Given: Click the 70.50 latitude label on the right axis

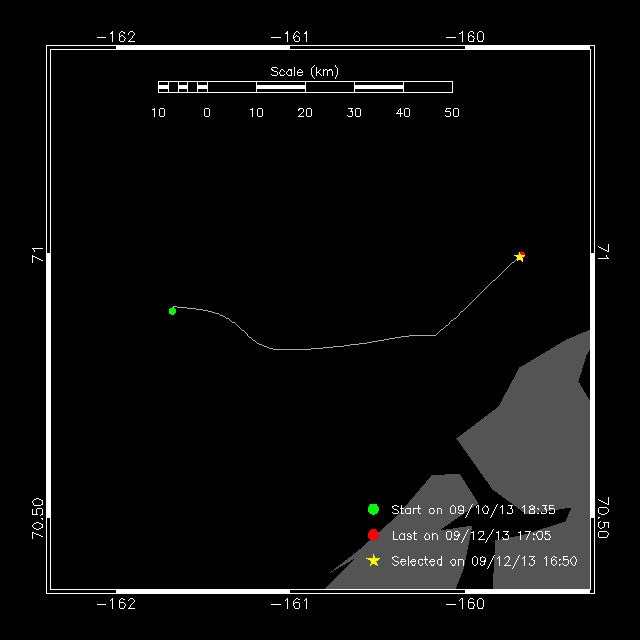Looking at the screenshot, I should click(x=603, y=517).
